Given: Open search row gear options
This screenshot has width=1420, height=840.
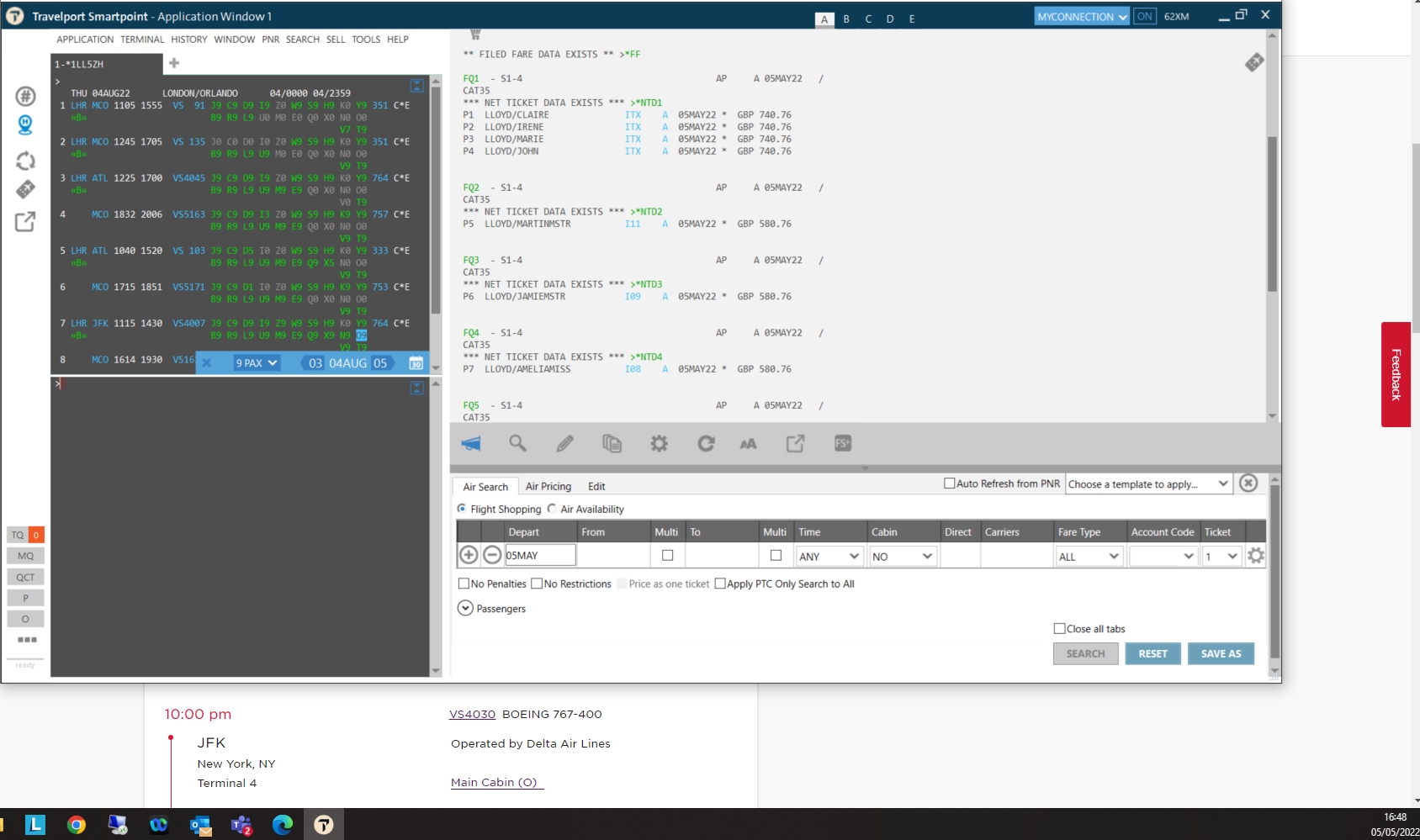Looking at the screenshot, I should pyautogui.click(x=1256, y=555).
